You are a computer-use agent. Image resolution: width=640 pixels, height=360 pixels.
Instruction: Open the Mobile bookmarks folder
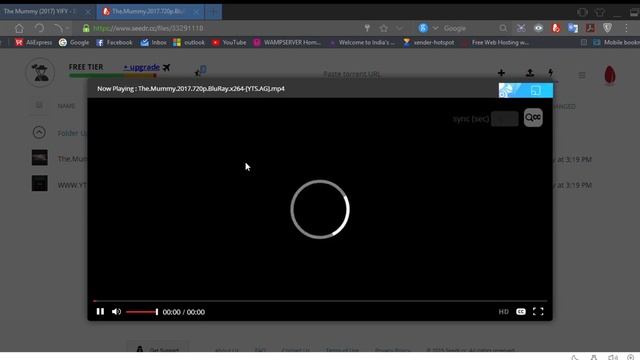(617, 42)
